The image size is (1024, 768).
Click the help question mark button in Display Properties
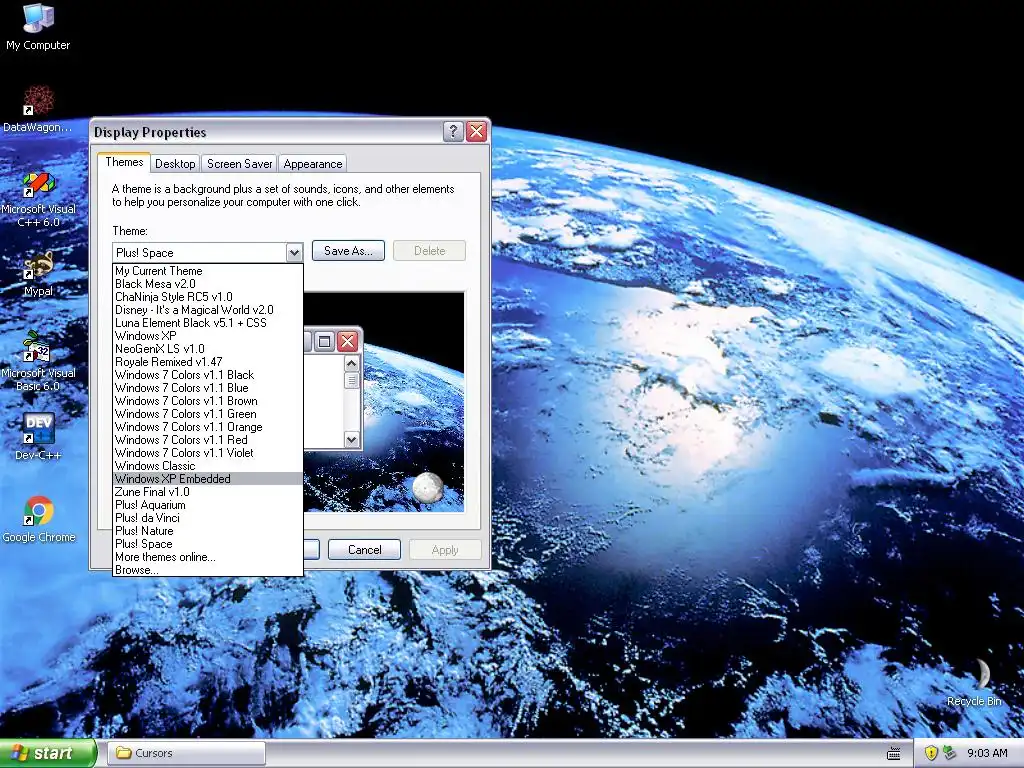click(x=453, y=131)
